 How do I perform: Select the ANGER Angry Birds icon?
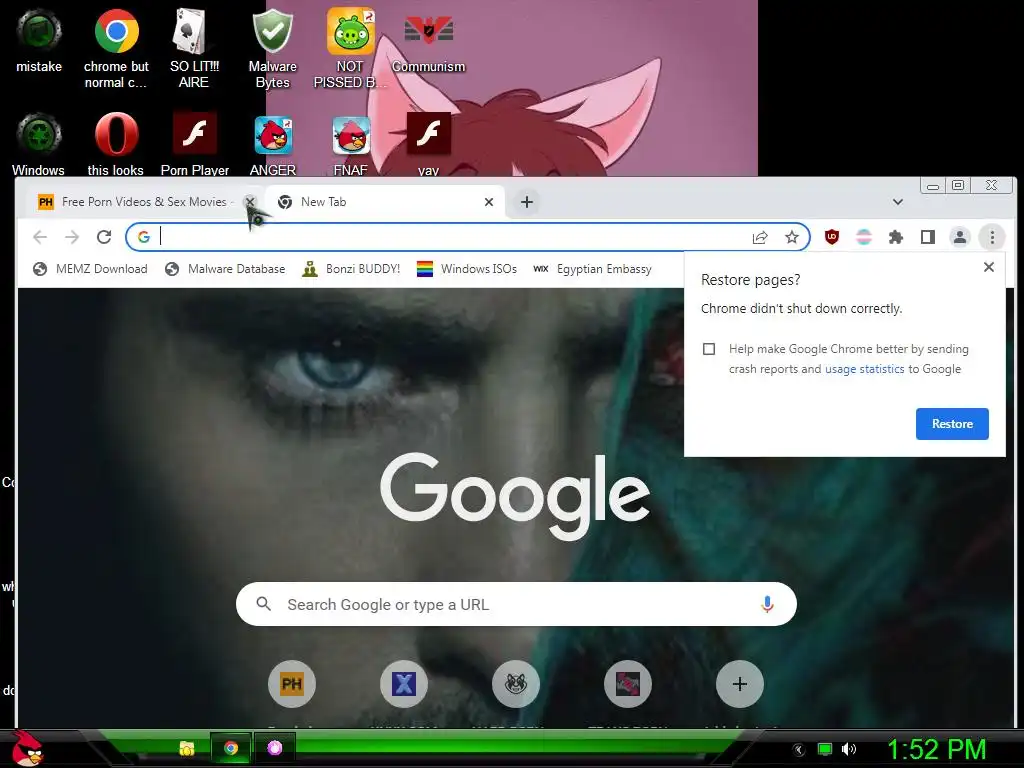coord(272,144)
